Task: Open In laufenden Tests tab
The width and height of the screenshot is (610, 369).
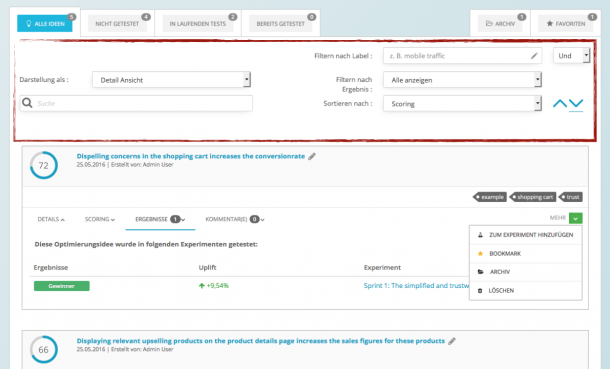Action: 198,24
